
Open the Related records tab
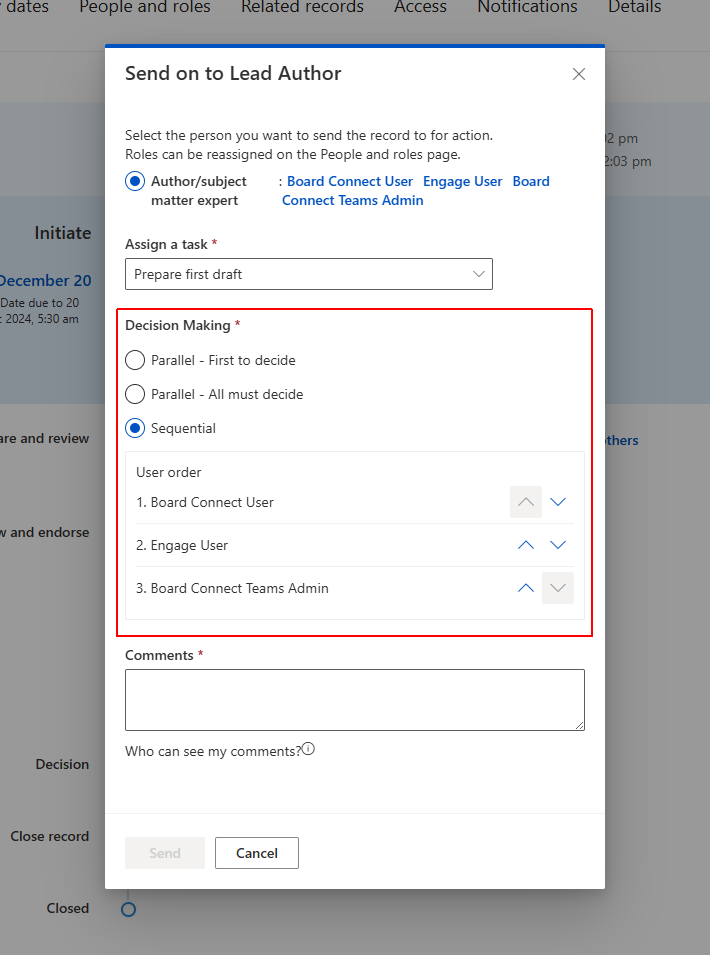coord(302,7)
